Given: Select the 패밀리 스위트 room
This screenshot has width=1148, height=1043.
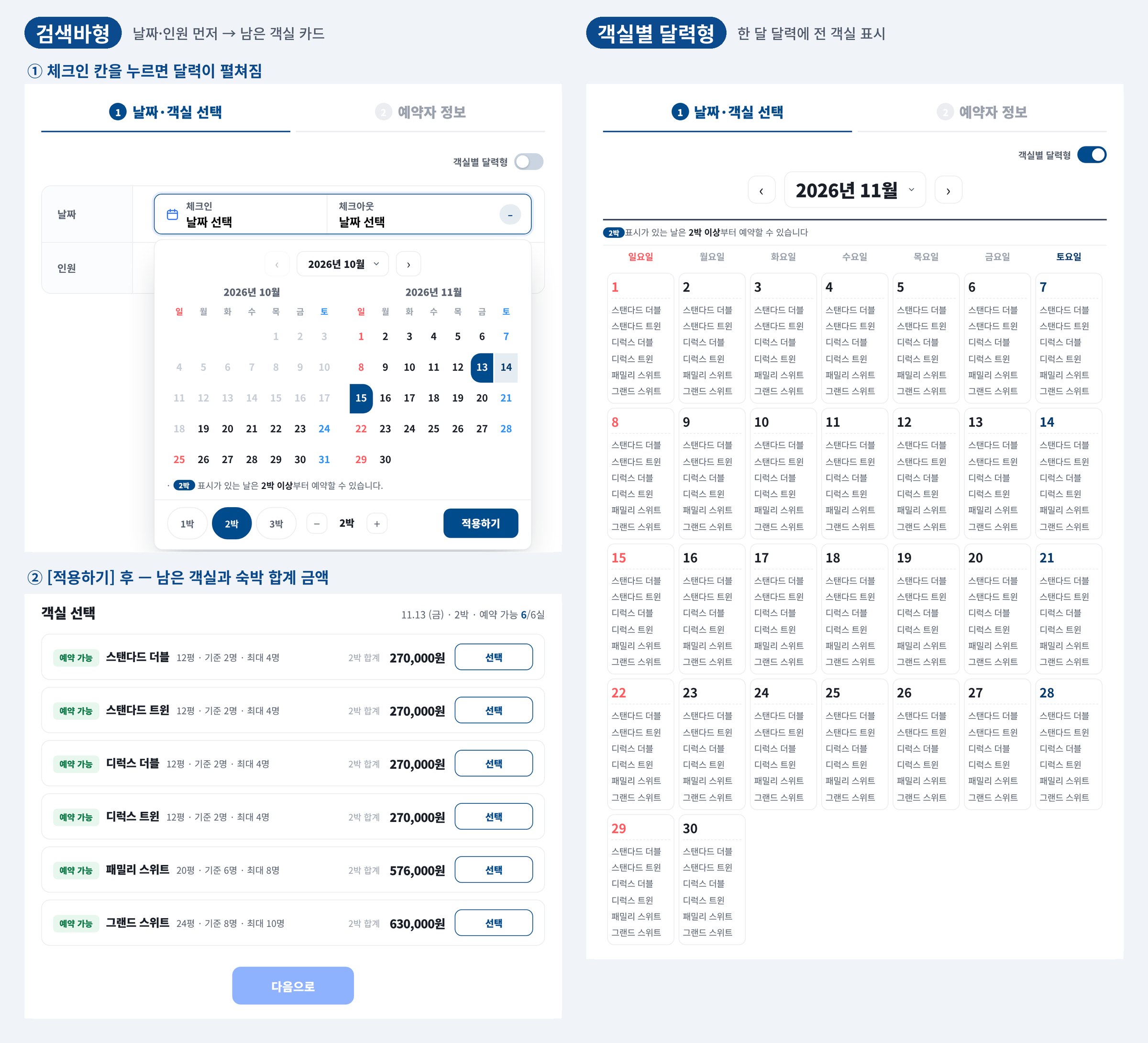Looking at the screenshot, I should pos(494,870).
